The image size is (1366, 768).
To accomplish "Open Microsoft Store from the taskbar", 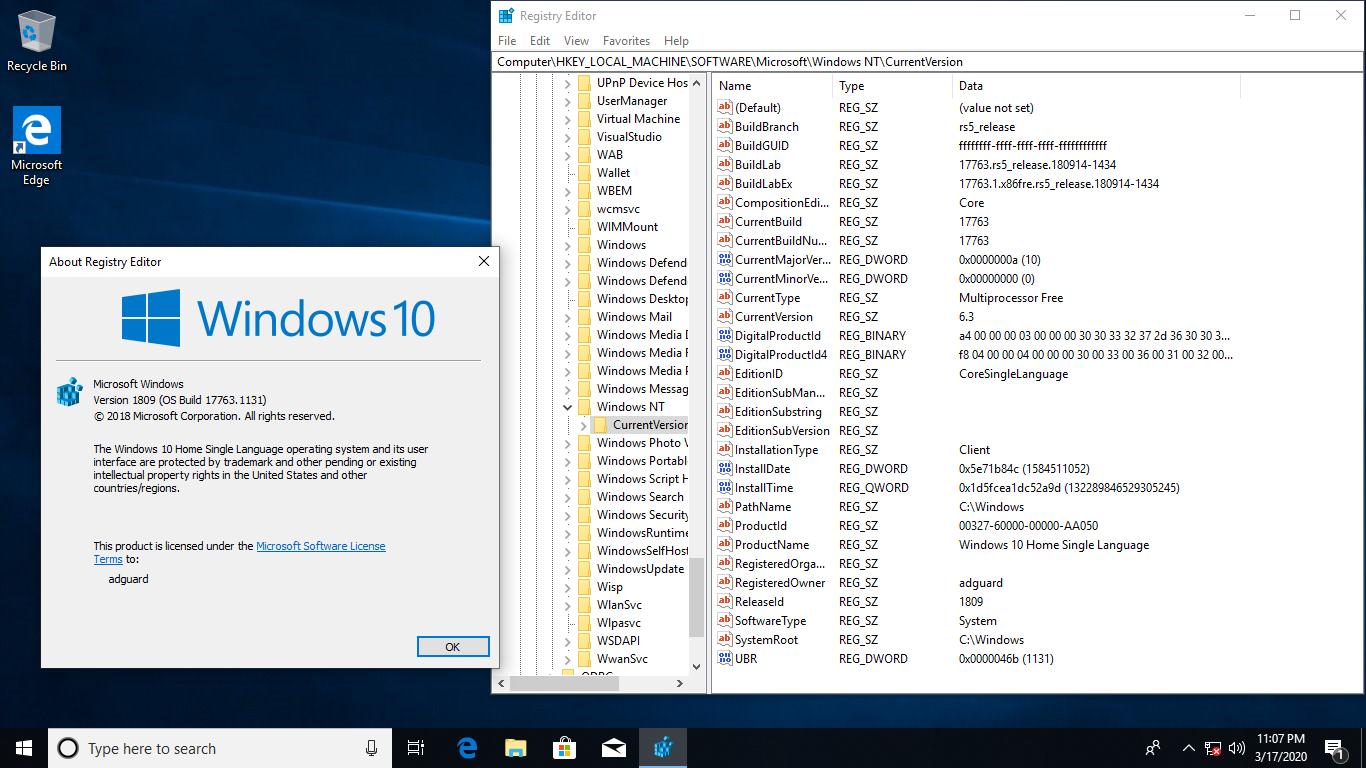I will (565, 748).
